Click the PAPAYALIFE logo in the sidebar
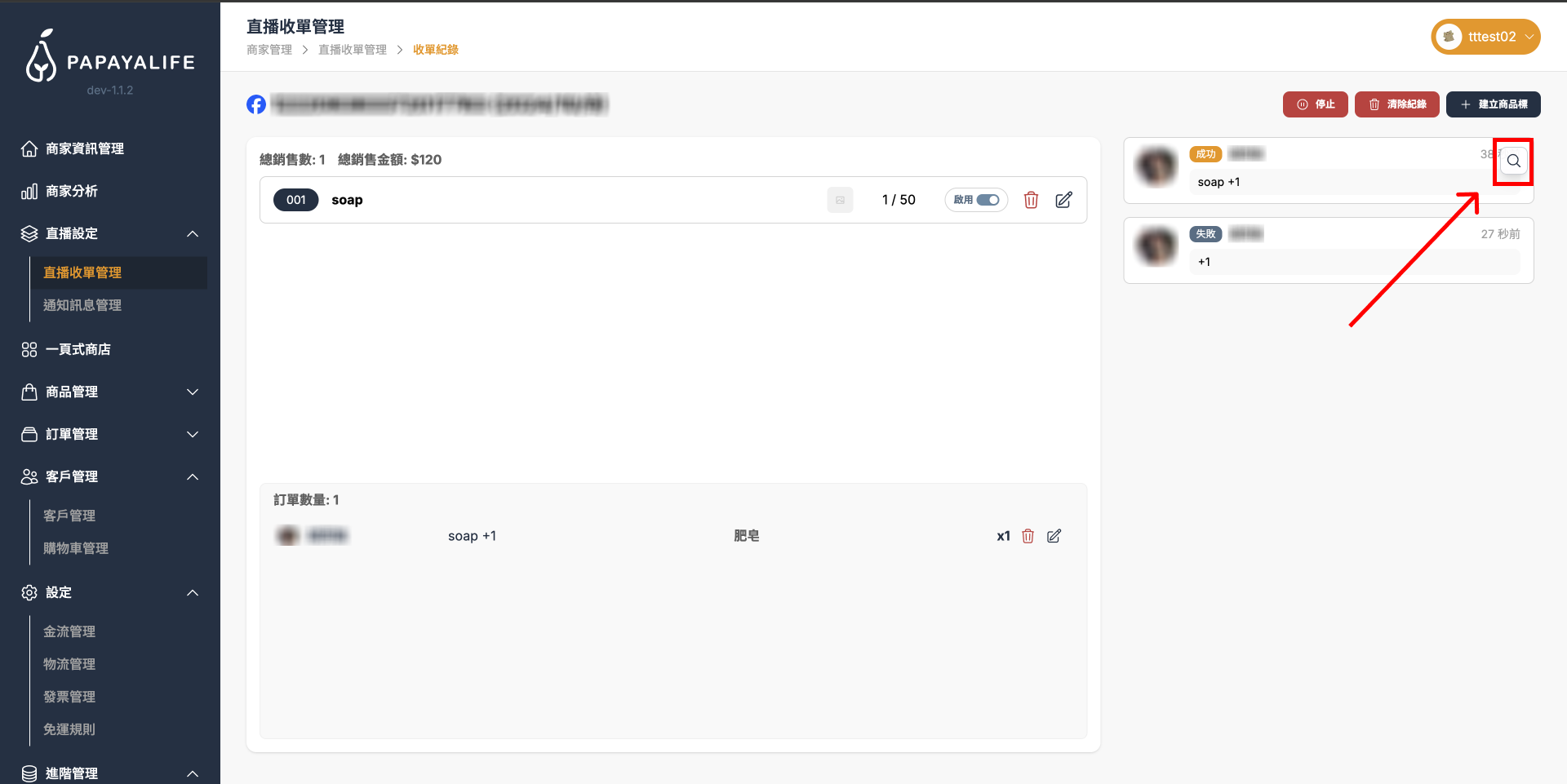This screenshot has height=784, width=1567. [110, 60]
